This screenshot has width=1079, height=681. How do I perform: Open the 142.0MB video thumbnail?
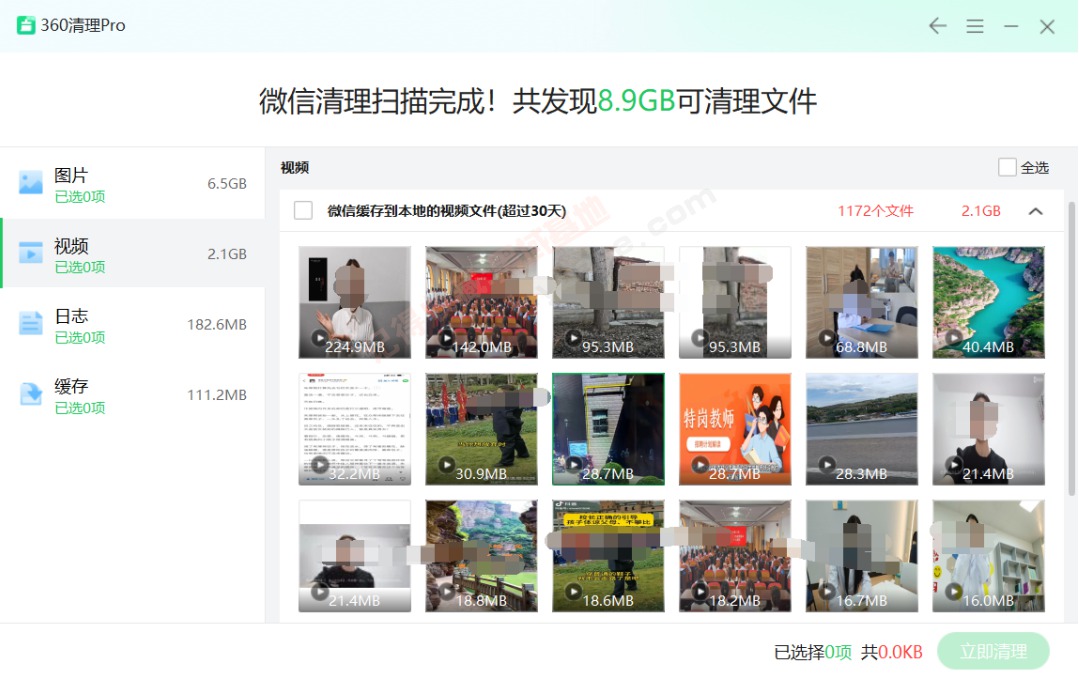pyautogui.click(x=481, y=303)
